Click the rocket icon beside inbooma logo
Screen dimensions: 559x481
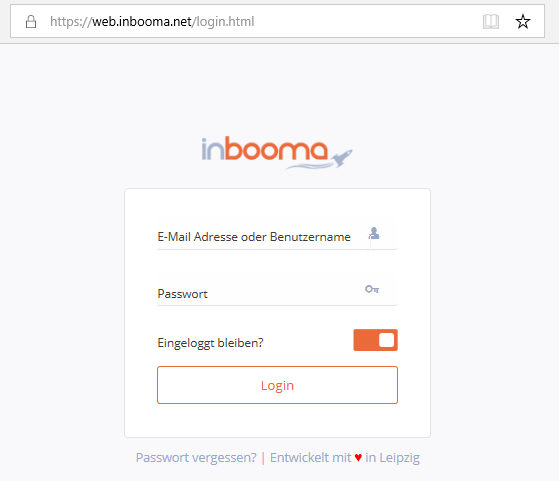coord(342,157)
